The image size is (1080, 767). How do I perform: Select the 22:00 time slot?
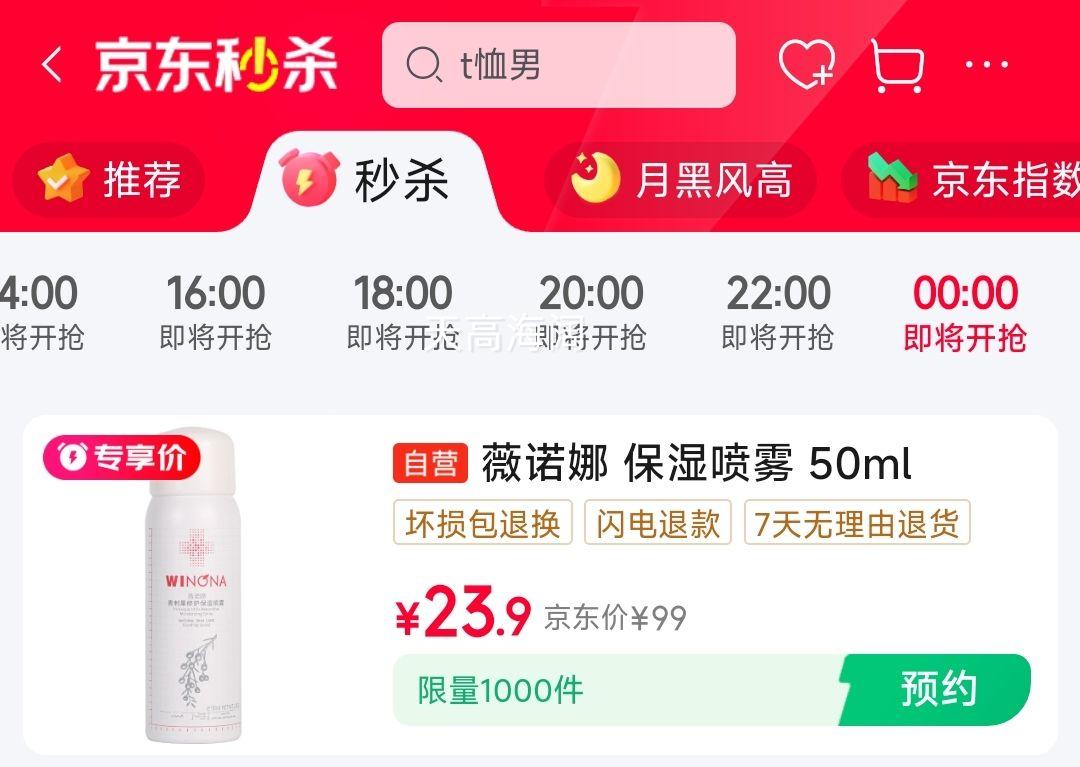778,312
